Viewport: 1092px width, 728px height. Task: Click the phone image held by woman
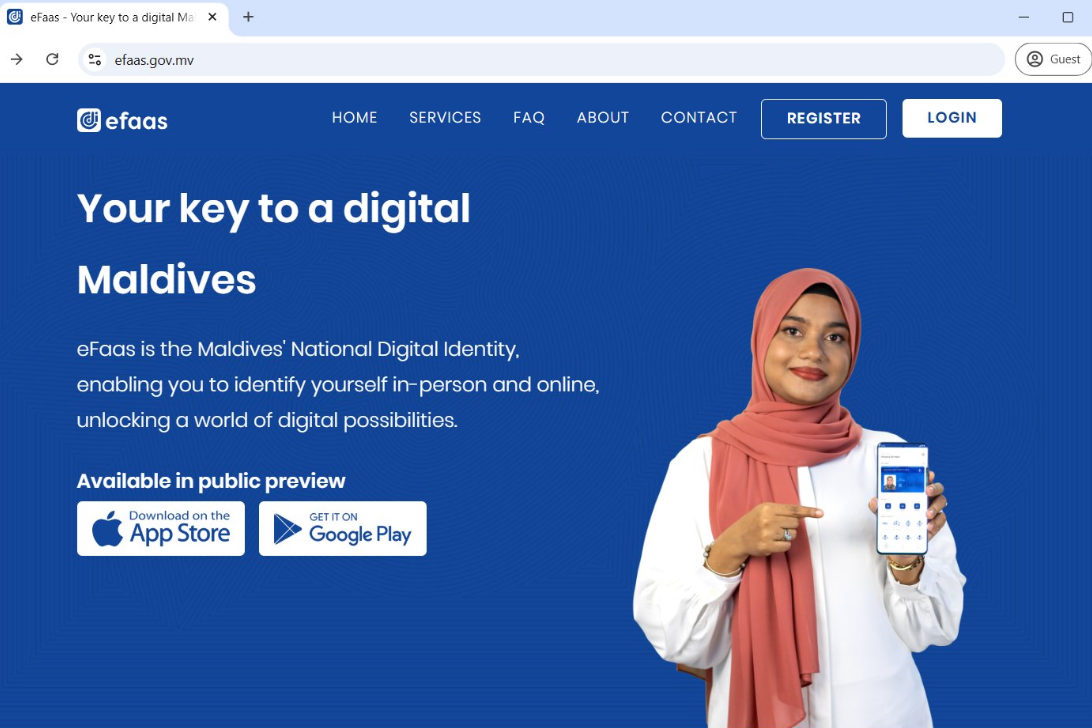(903, 499)
